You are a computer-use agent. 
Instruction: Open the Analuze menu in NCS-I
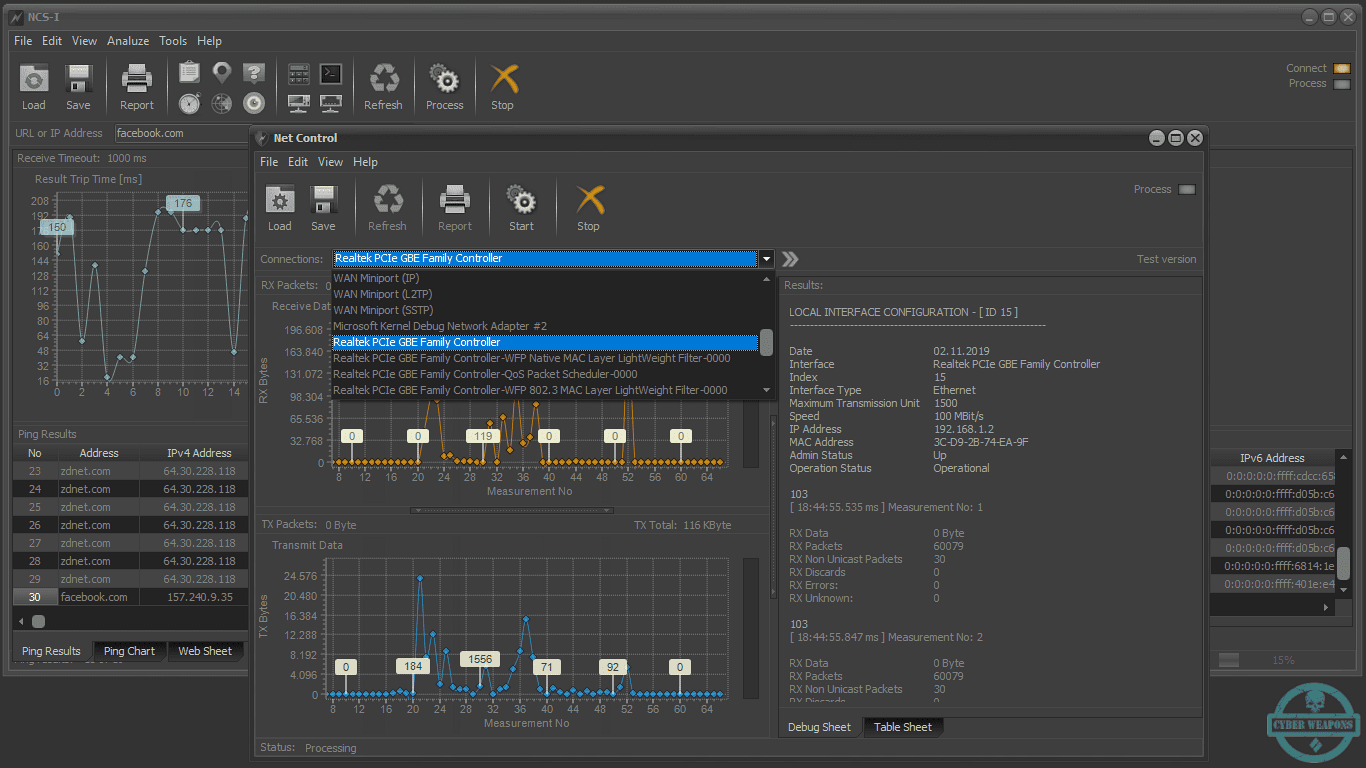tap(128, 41)
